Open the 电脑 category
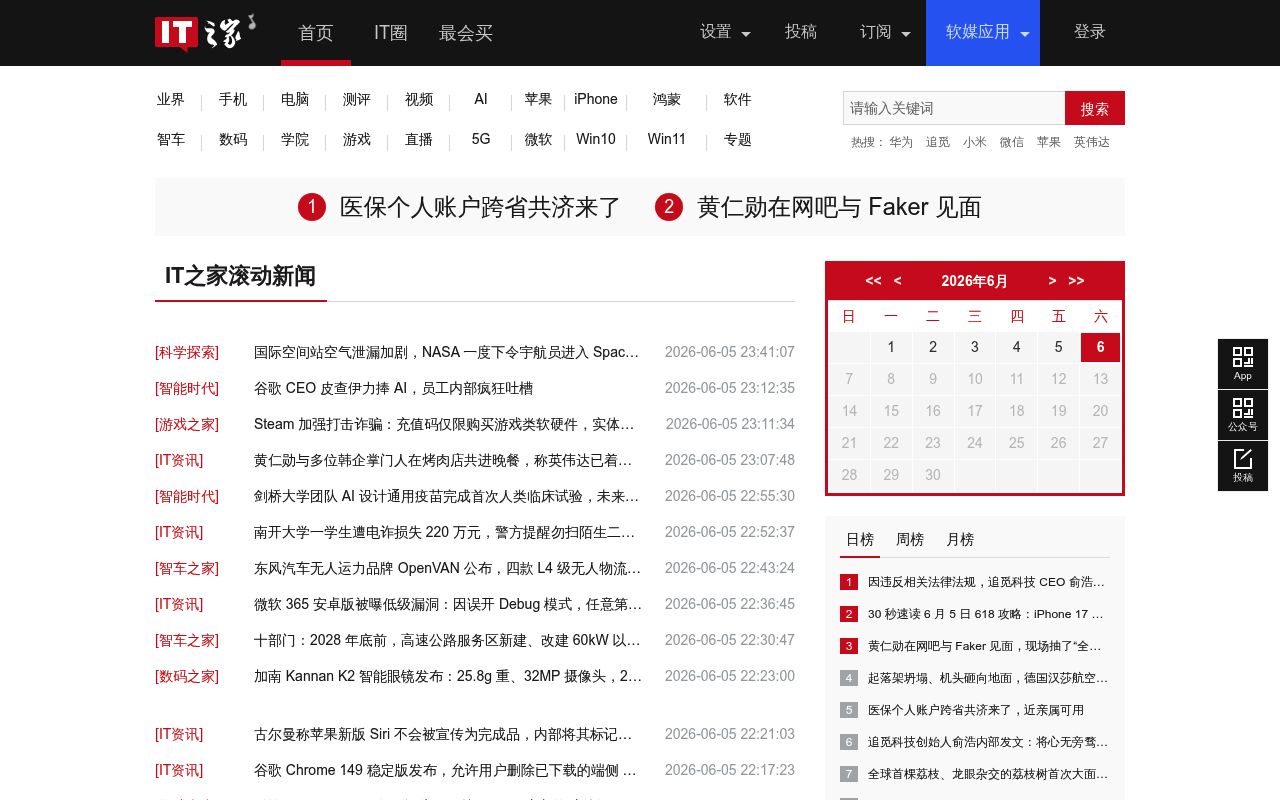This screenshot has height=800, width=1280. pos(295,99)
